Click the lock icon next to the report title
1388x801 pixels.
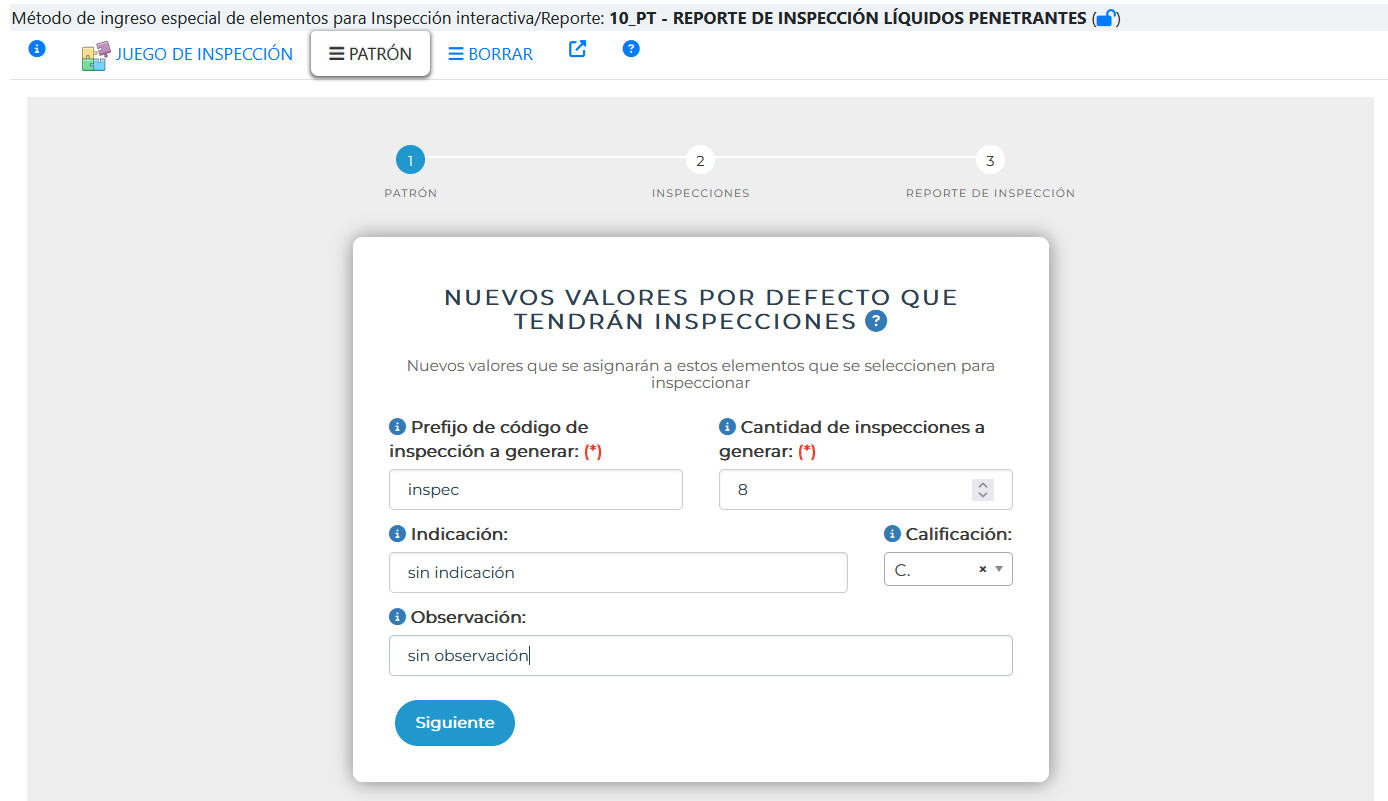(x=1106, y=18)
